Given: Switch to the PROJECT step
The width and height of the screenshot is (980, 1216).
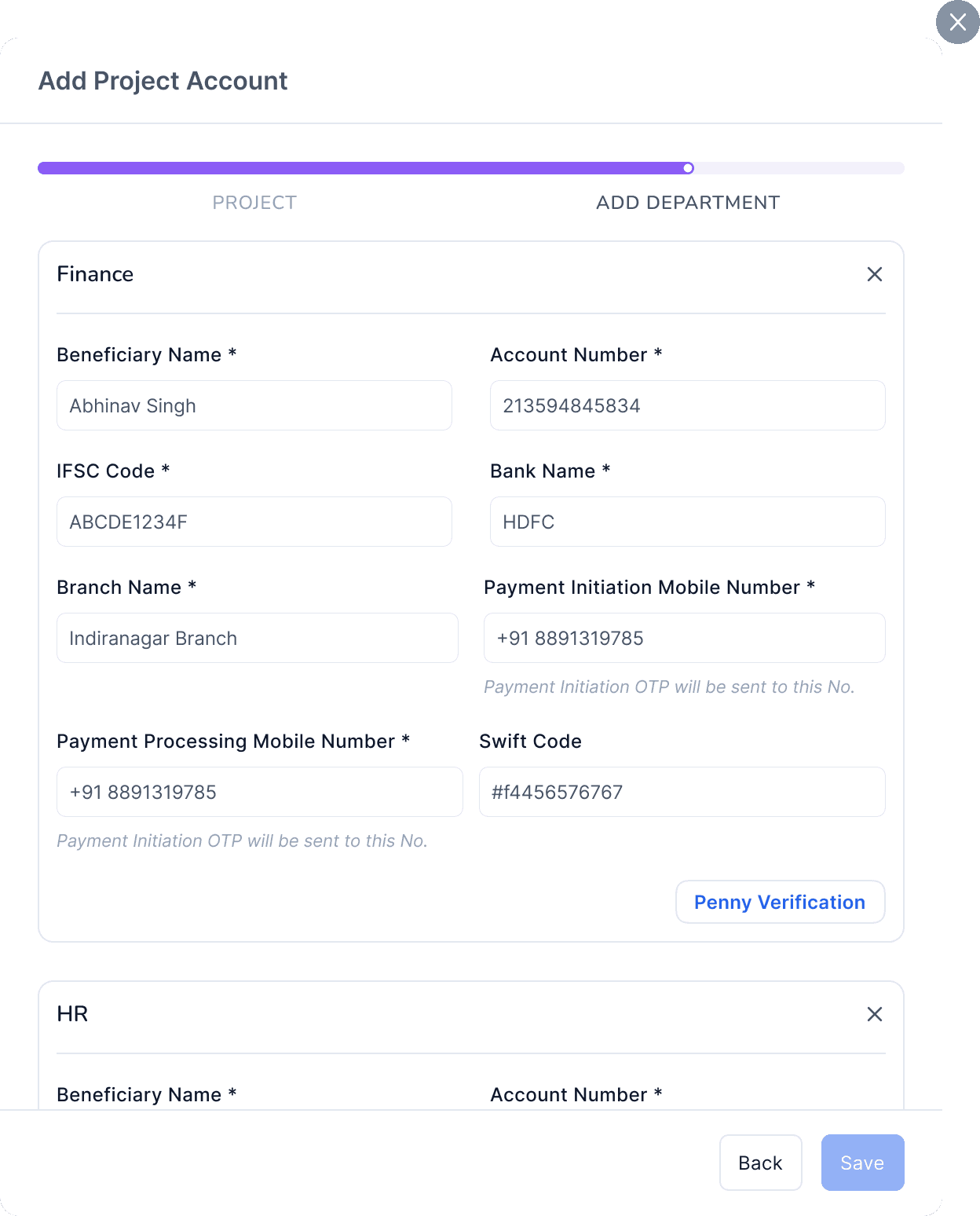Looking at the screenshot, I should [x=254, y=203].
